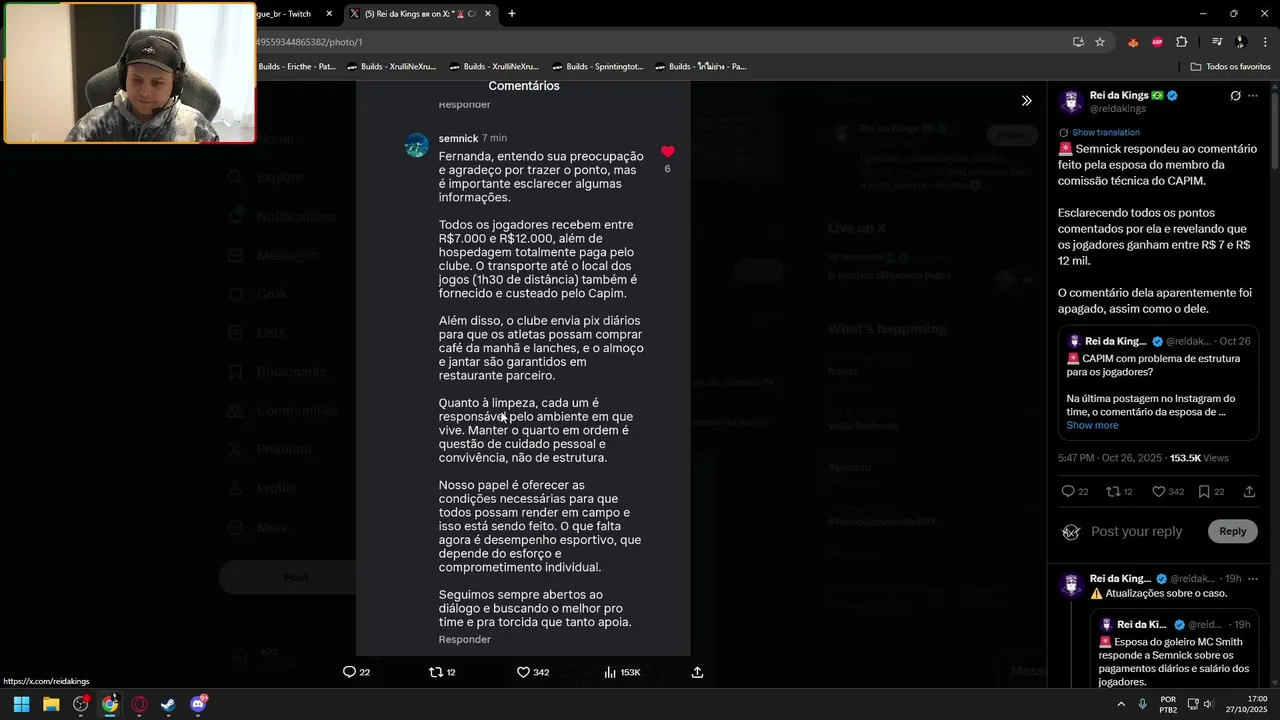Screen dimensions: 1280x720
Task: Open the extensions puzzle menu
Action: coord(1182,42)
